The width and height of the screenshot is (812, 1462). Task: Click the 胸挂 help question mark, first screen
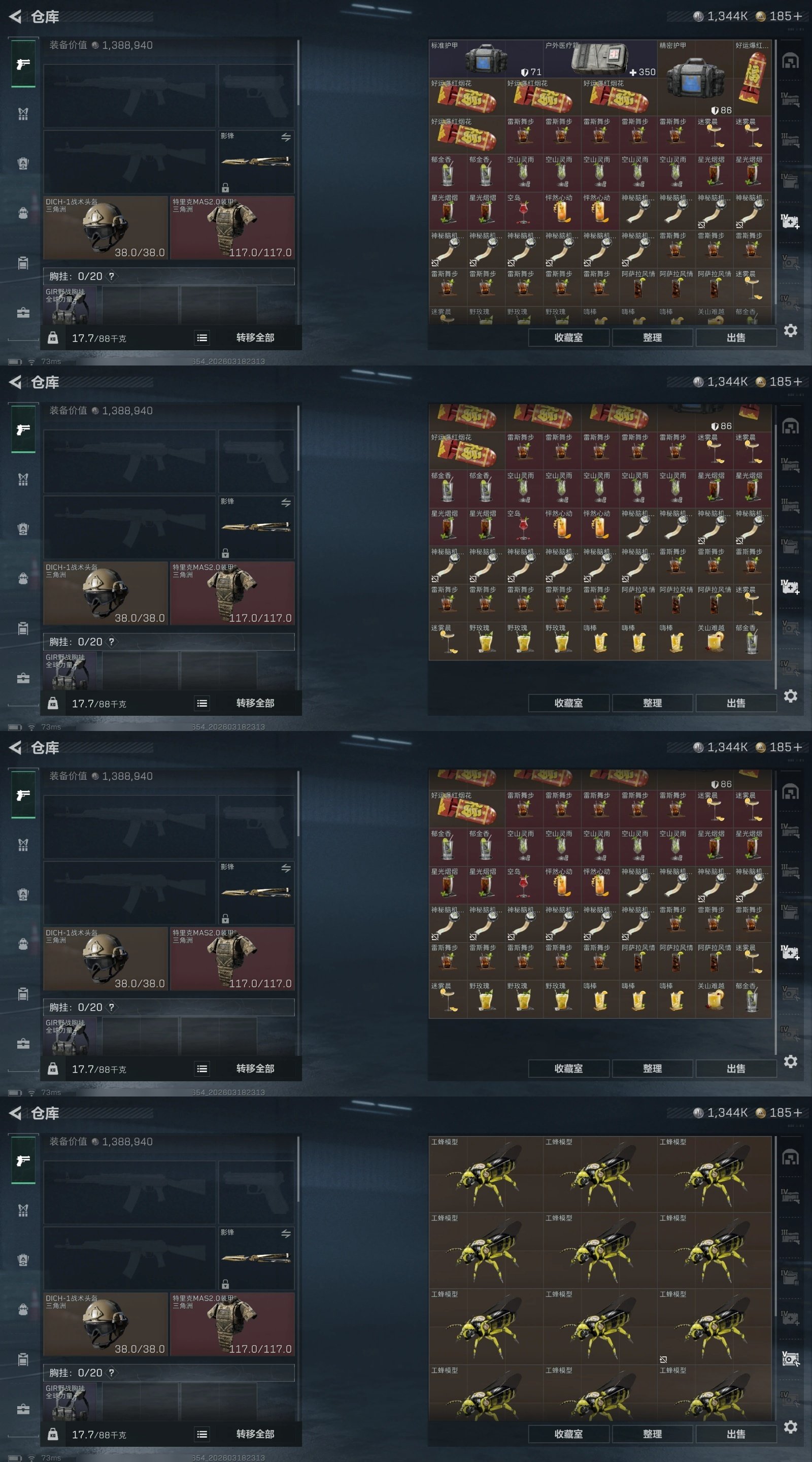(111, 276)
